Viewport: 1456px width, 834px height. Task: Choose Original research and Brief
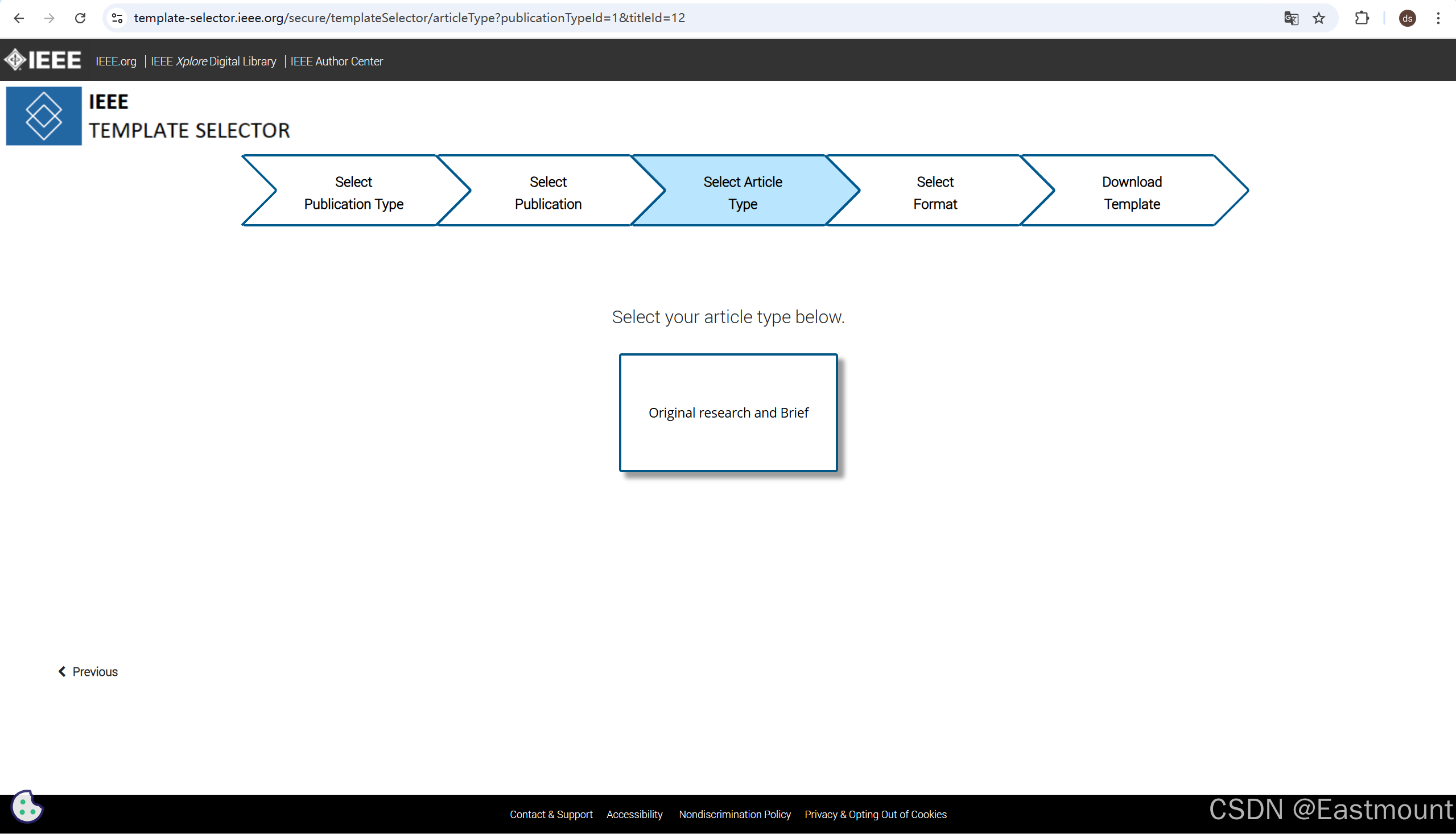728,413
